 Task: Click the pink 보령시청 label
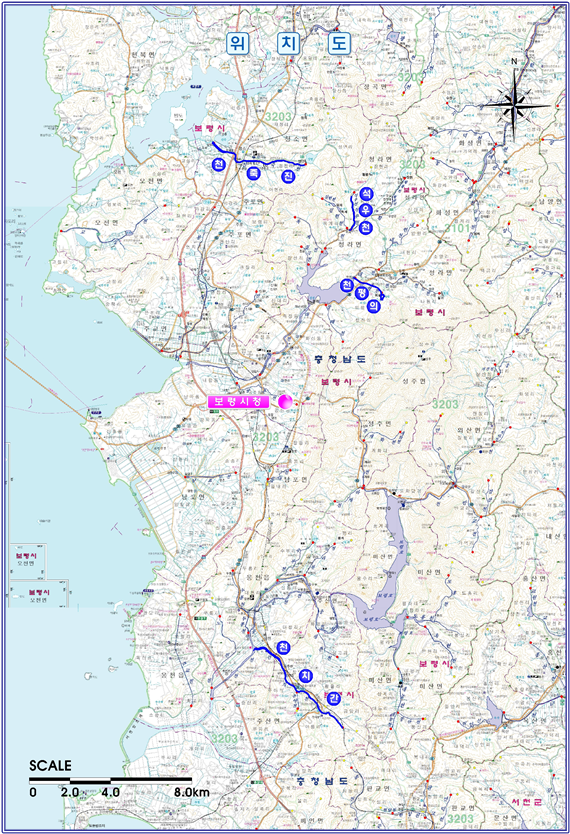[x=238, y=402]
